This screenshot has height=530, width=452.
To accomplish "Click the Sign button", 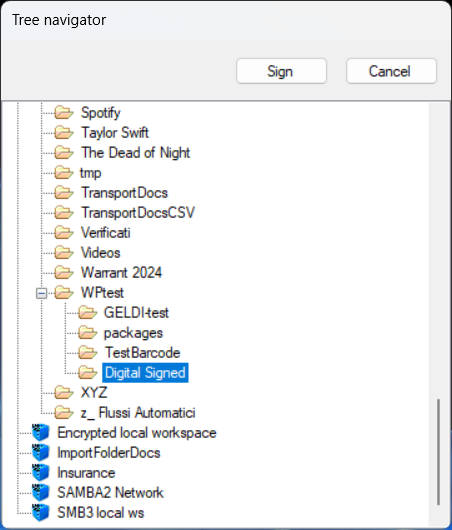I will 281,71.
